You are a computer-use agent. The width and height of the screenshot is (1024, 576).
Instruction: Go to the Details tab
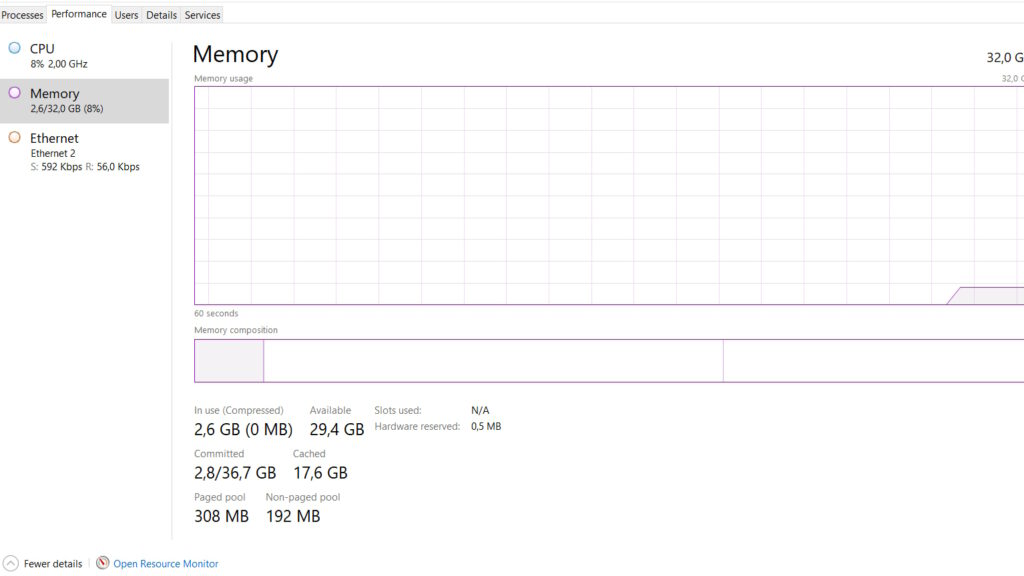pos(161,15)
